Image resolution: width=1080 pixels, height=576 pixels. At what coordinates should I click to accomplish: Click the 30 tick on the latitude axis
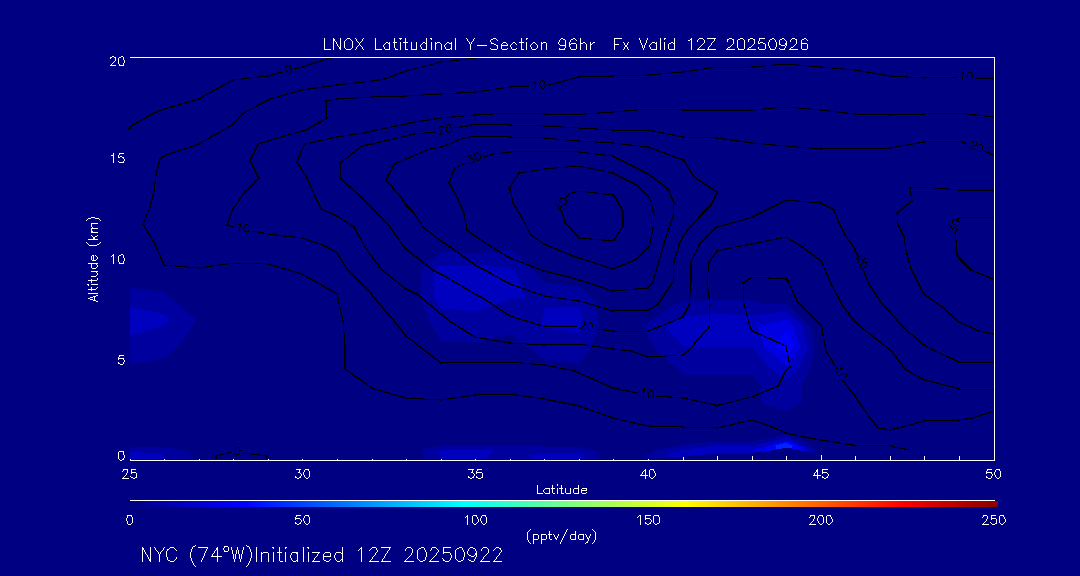(303, 472)
